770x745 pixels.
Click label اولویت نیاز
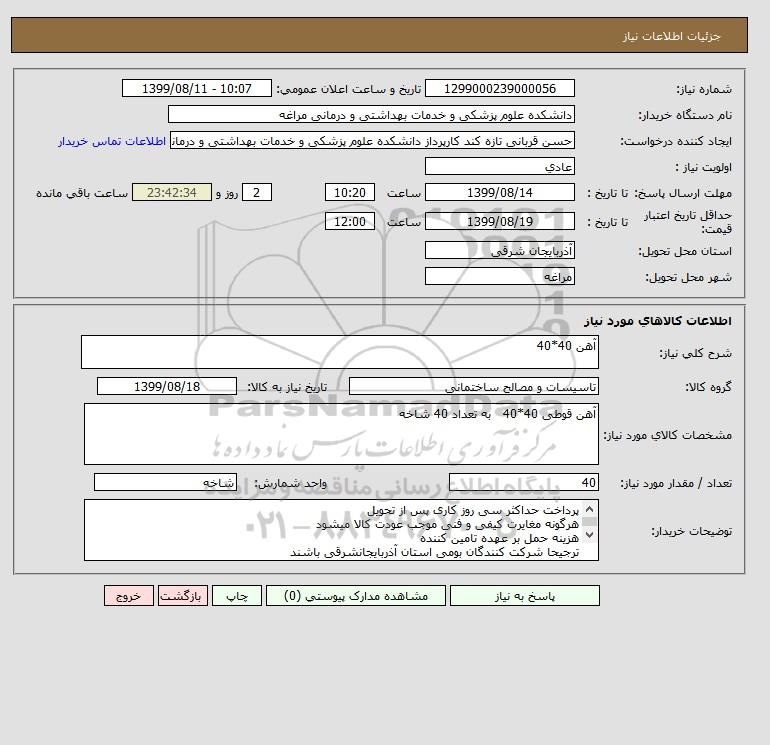[704, 167]
